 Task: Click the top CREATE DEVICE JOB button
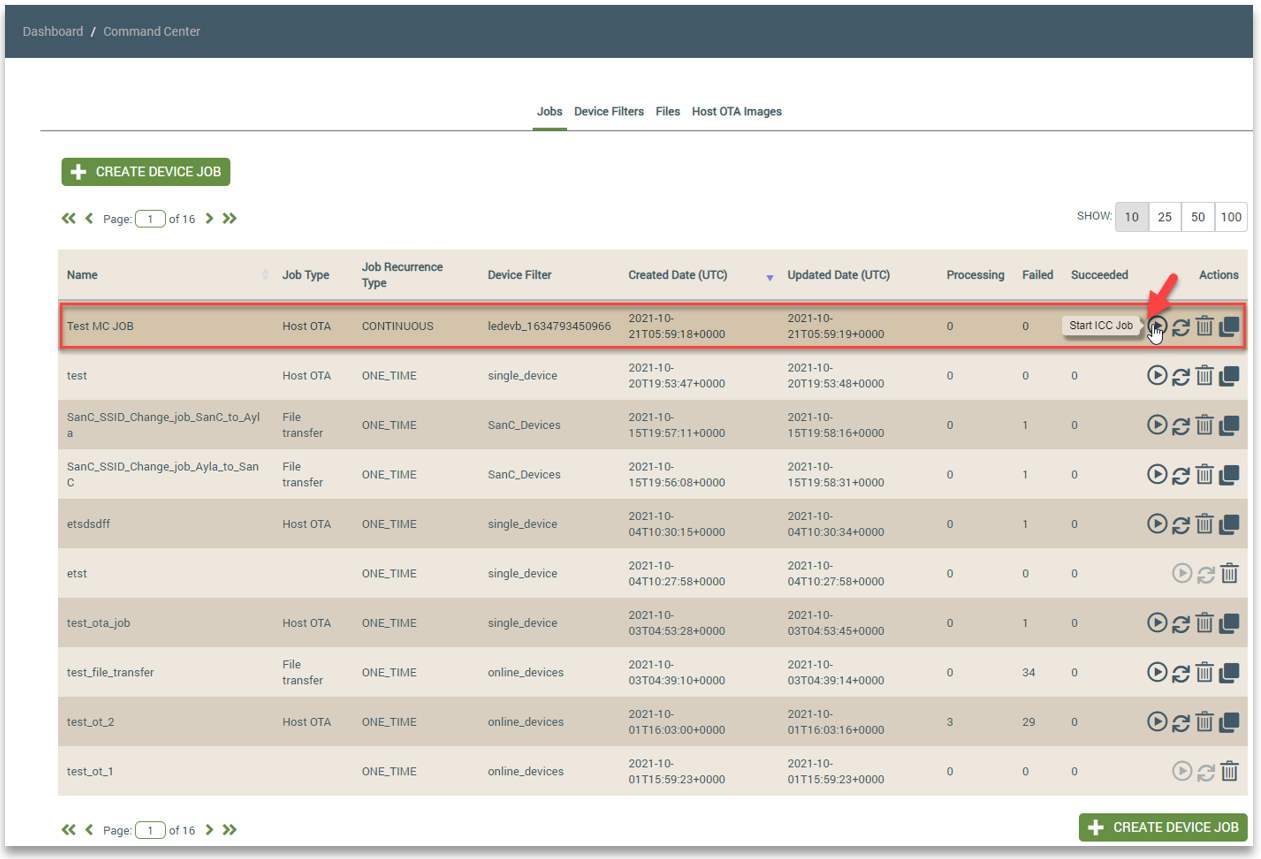(146, 172)
